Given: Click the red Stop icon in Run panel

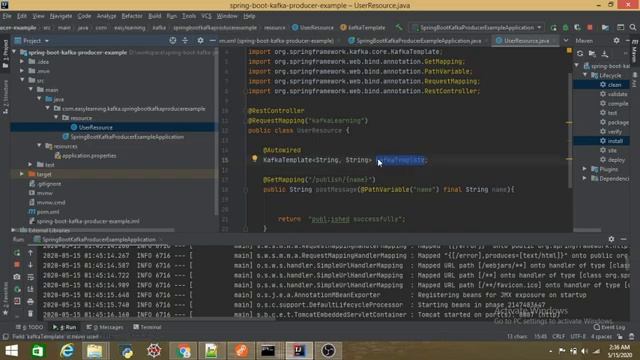Looking at the screenshot, I should pyautogui.click(x=17, y=264).
